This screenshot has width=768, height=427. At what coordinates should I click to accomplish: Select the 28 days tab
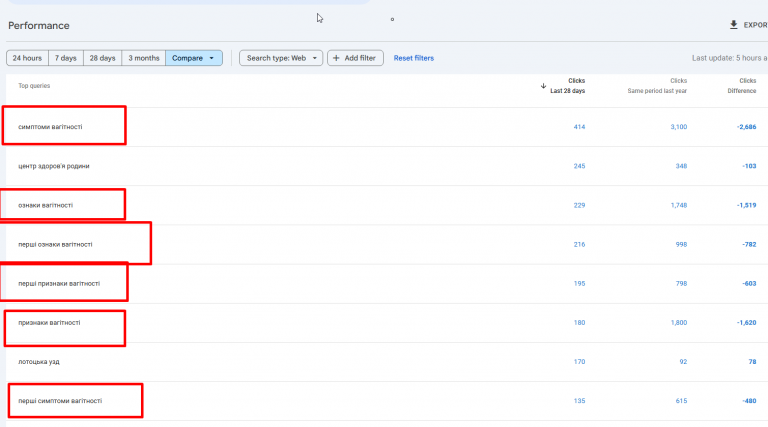(102, 58)
